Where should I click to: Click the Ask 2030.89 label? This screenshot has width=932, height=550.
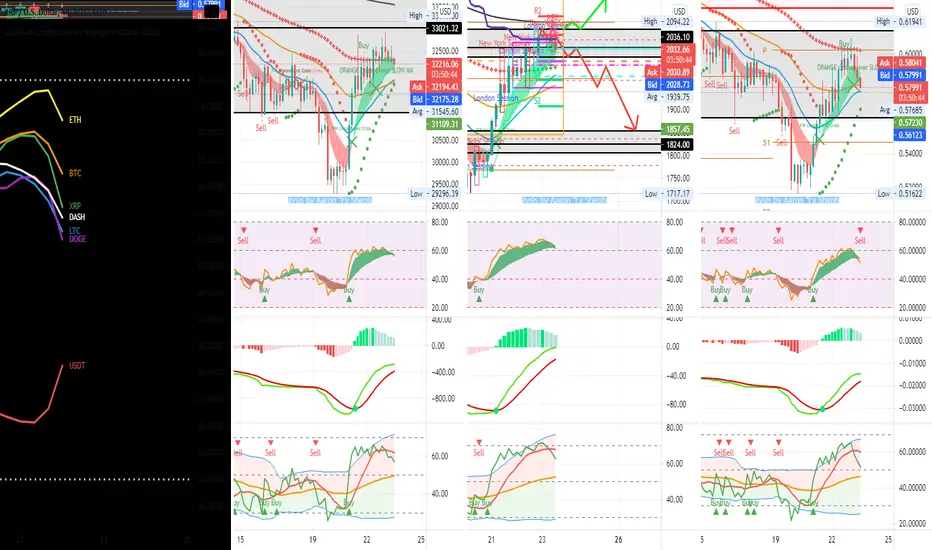point(668,73)
